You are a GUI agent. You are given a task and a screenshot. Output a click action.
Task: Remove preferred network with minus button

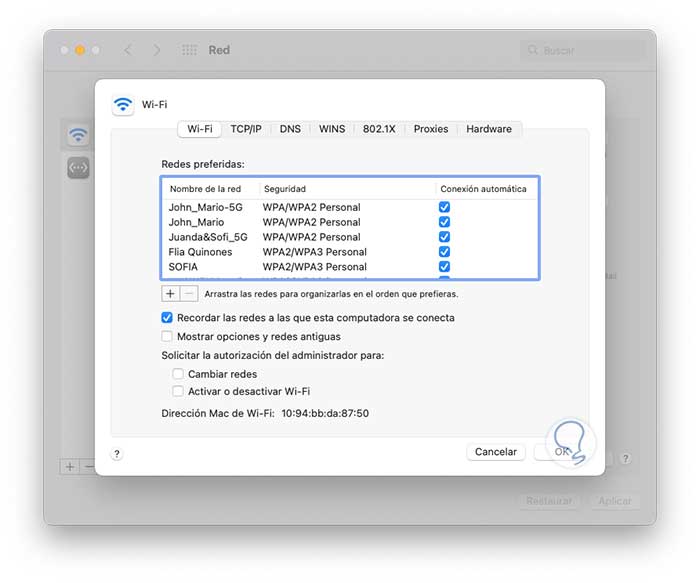[x=189, y=294]
